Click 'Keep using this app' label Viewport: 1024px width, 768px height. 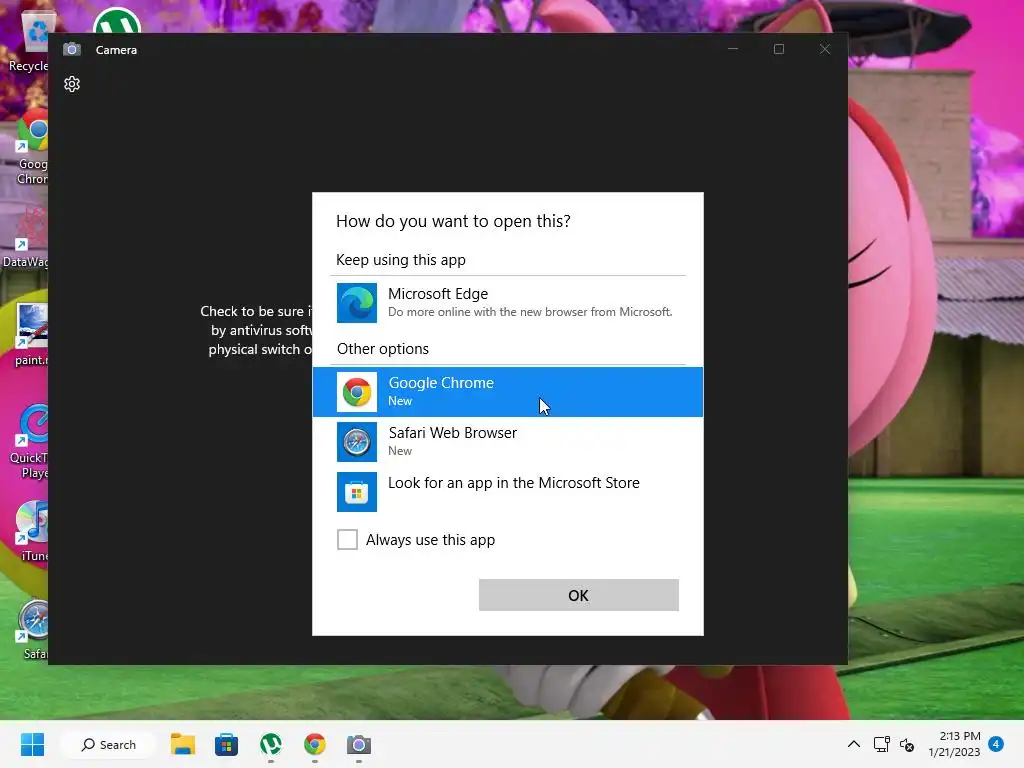coord(400,260)
